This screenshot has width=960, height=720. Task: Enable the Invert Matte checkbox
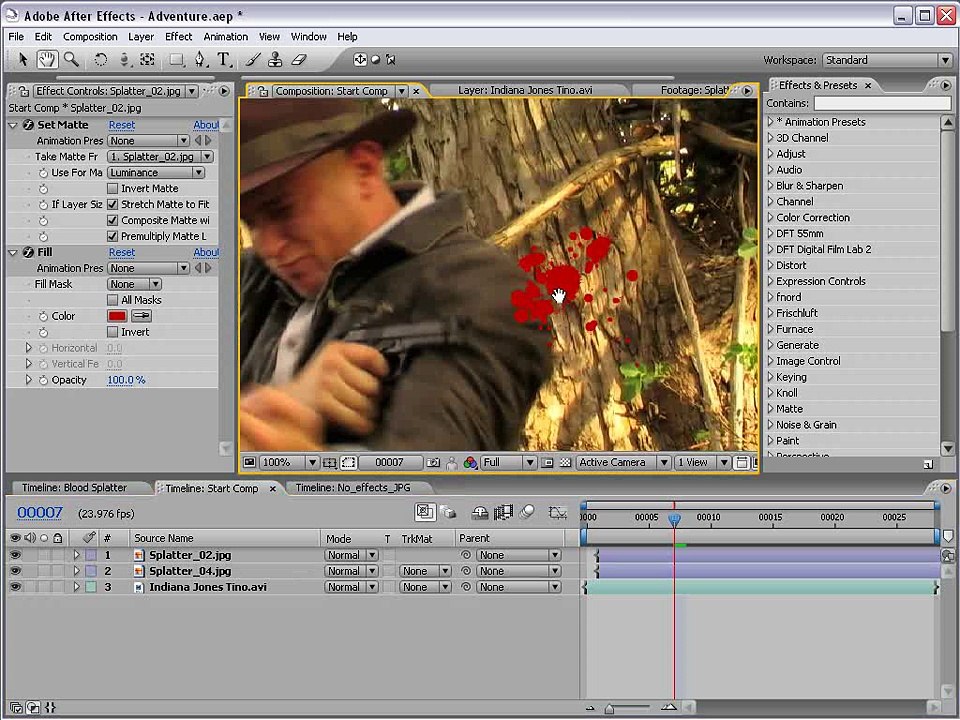tap(113, 189)
